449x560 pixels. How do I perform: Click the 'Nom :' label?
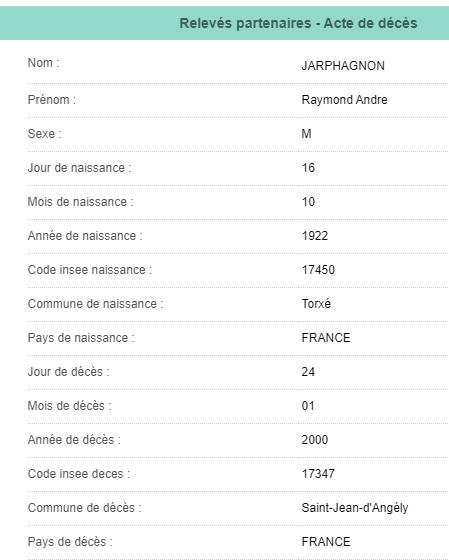point(44,63)
